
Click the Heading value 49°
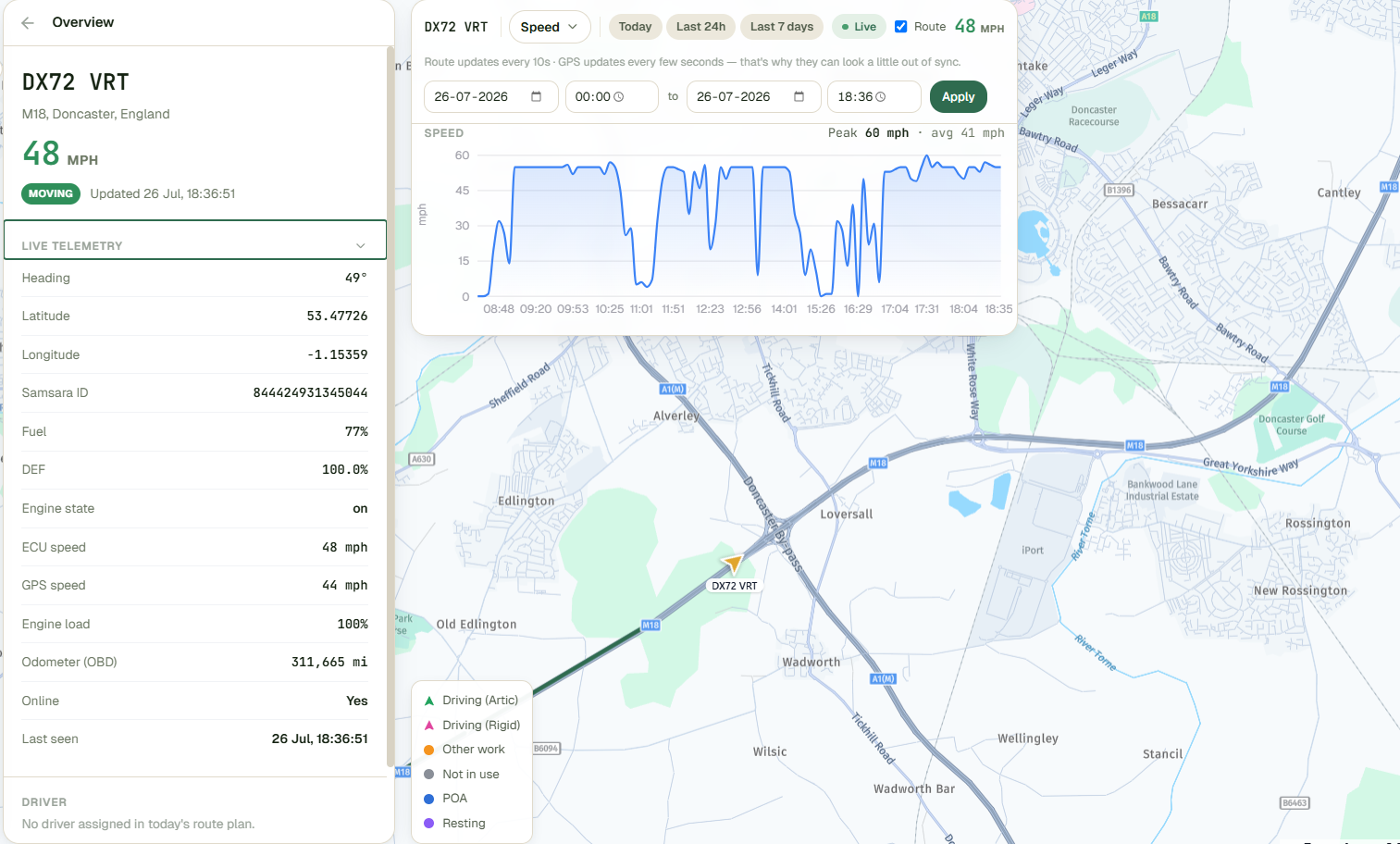click(356, 278)
